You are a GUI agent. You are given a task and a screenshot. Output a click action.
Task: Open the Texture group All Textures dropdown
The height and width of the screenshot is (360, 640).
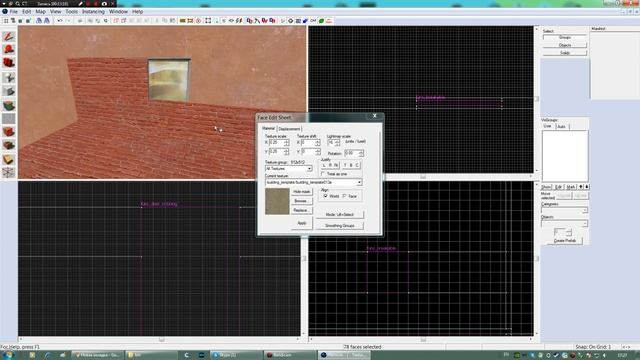pyautogui.click(x=289, y=169)
